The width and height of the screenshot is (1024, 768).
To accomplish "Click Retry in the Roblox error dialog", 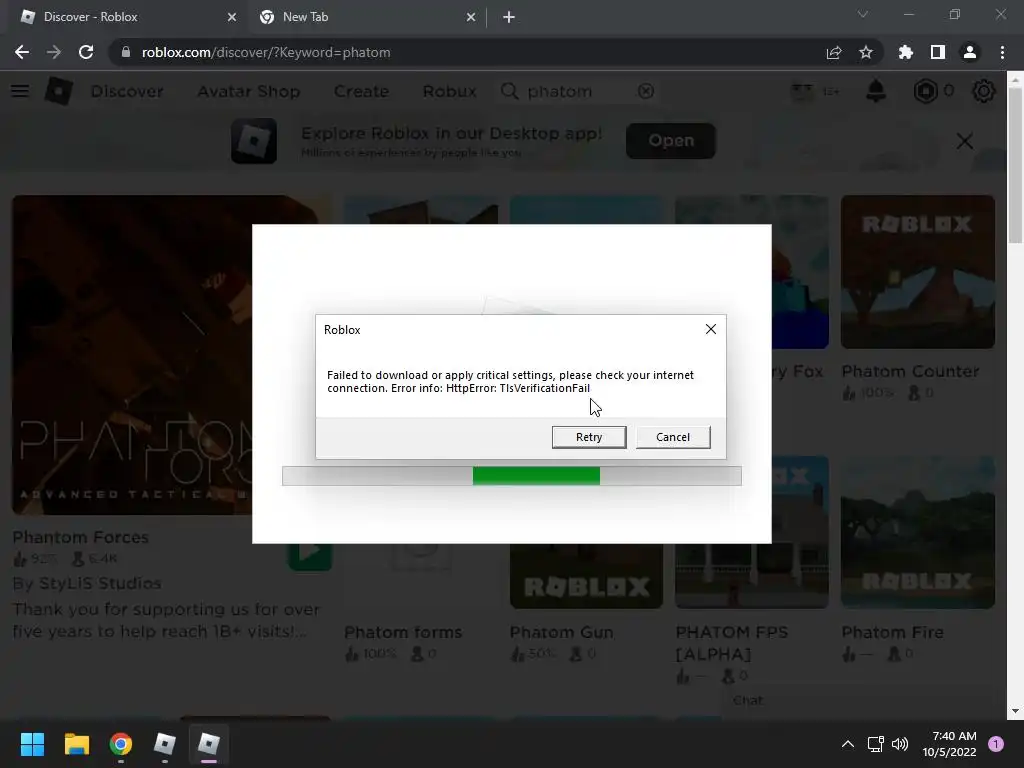I will tap(588, 437).
